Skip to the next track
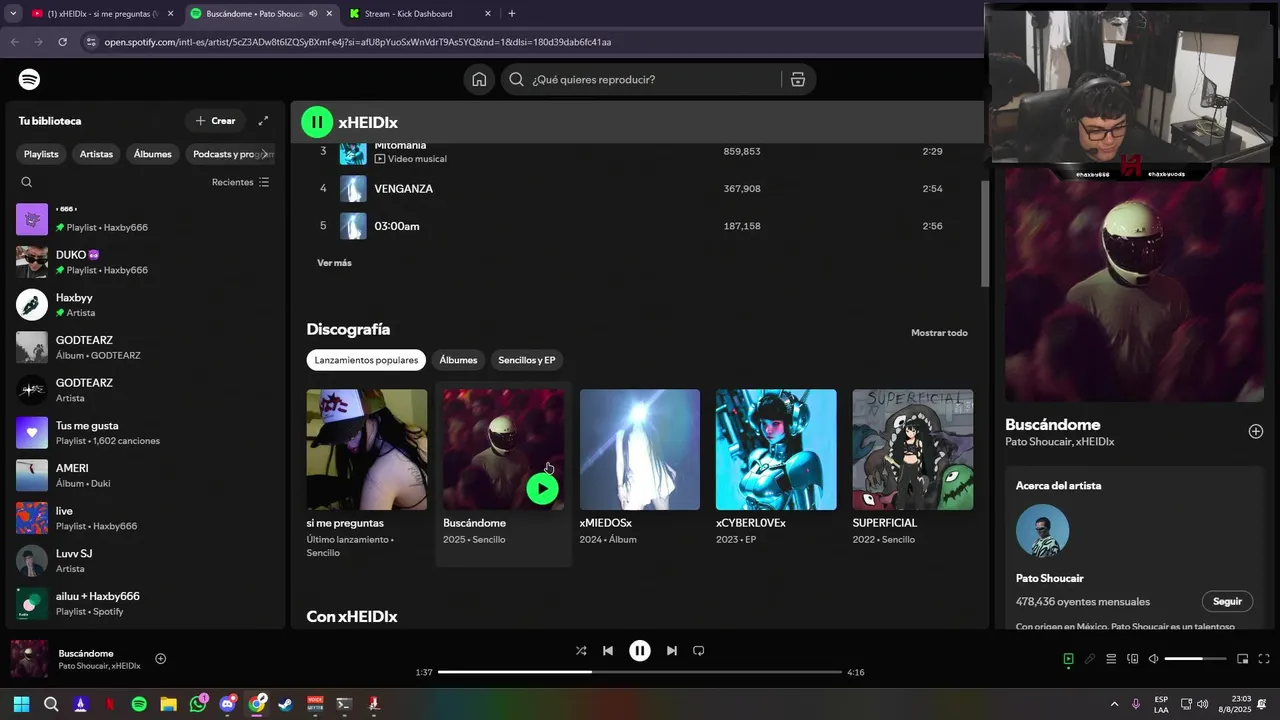1280x720 pixels. pyautogui.click(x=672, y=650)
